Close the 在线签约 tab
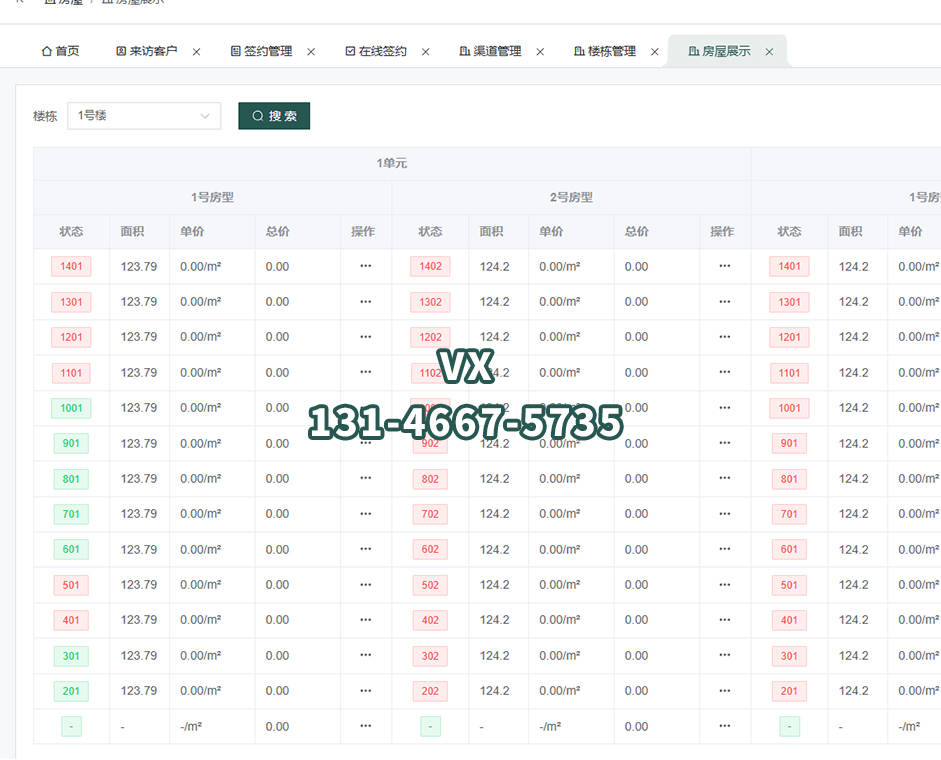The width and height of the screenshot is (941, 760). pos(426,52)
